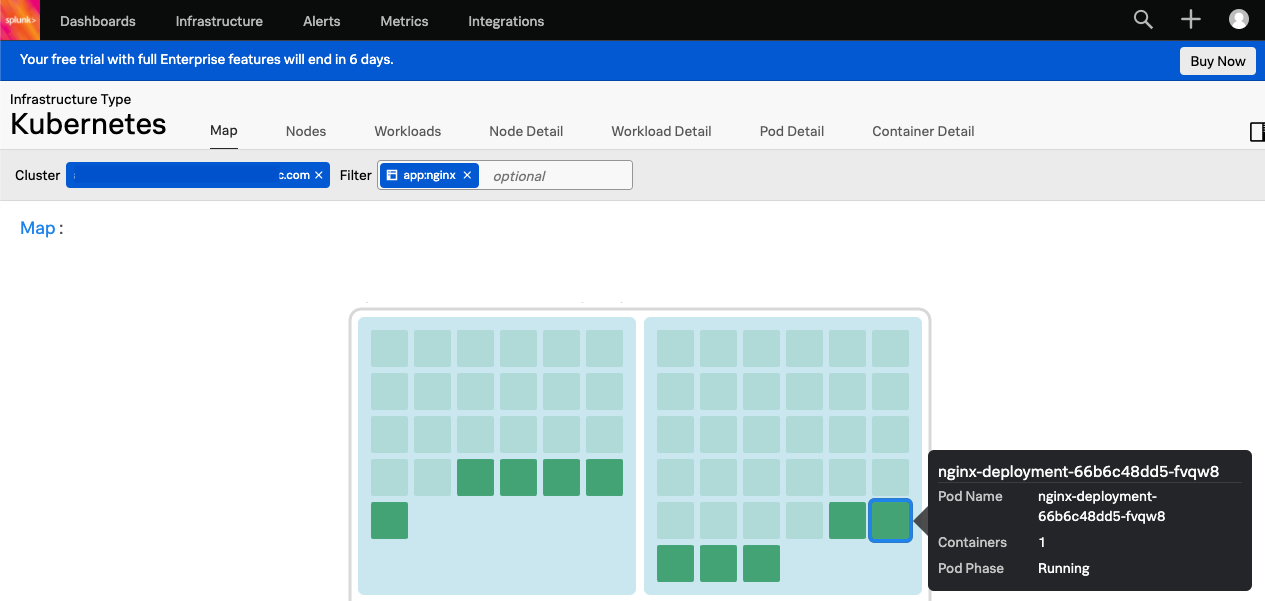Click the Pod Phase Running value
The image size is (1265, 601).
point(1064,568)
